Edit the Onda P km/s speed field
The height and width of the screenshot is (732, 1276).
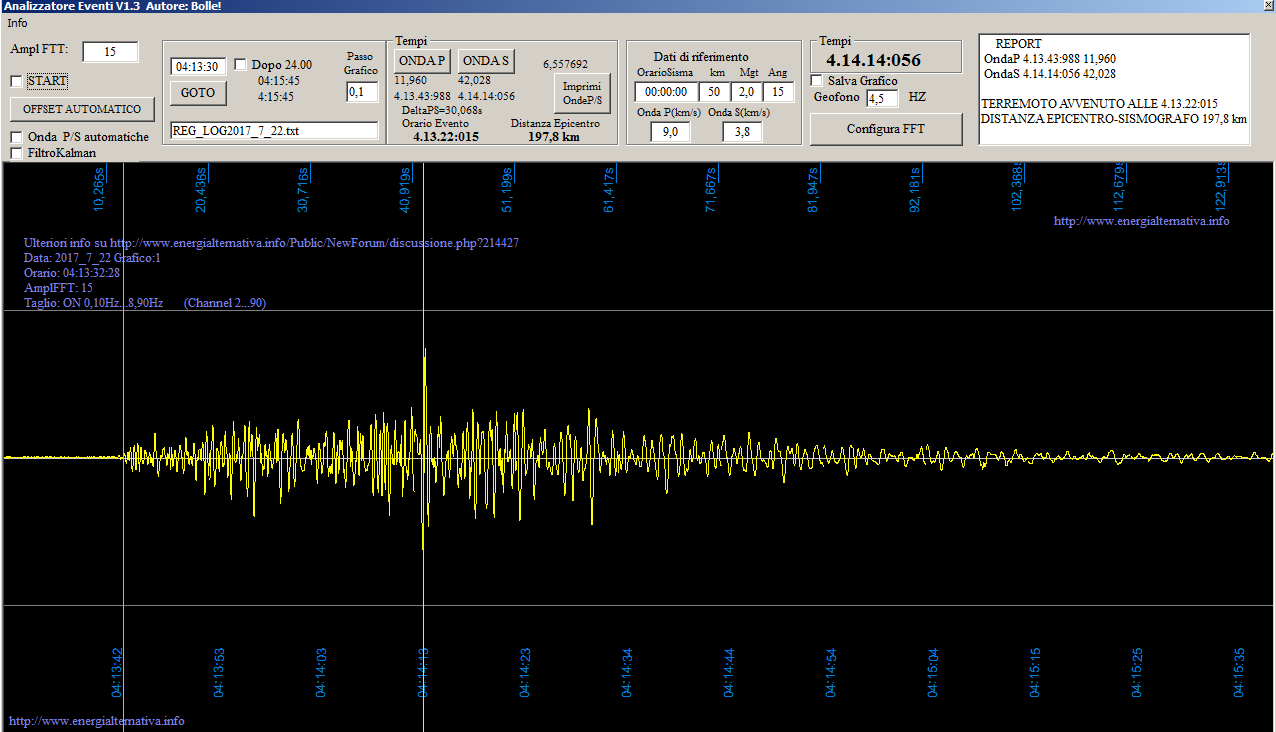point(670,132)
